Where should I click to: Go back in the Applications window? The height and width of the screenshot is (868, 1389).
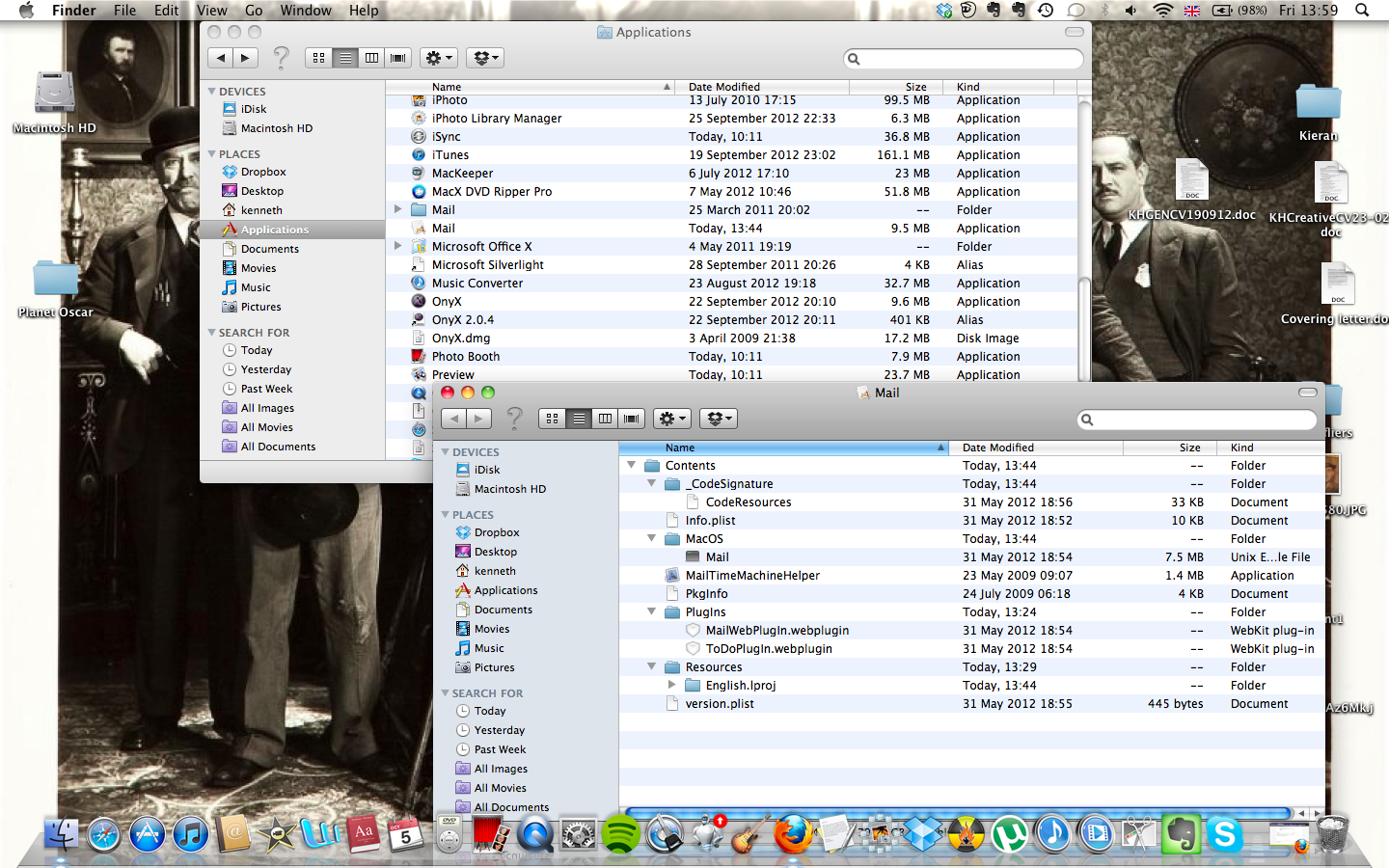(221, 58)
